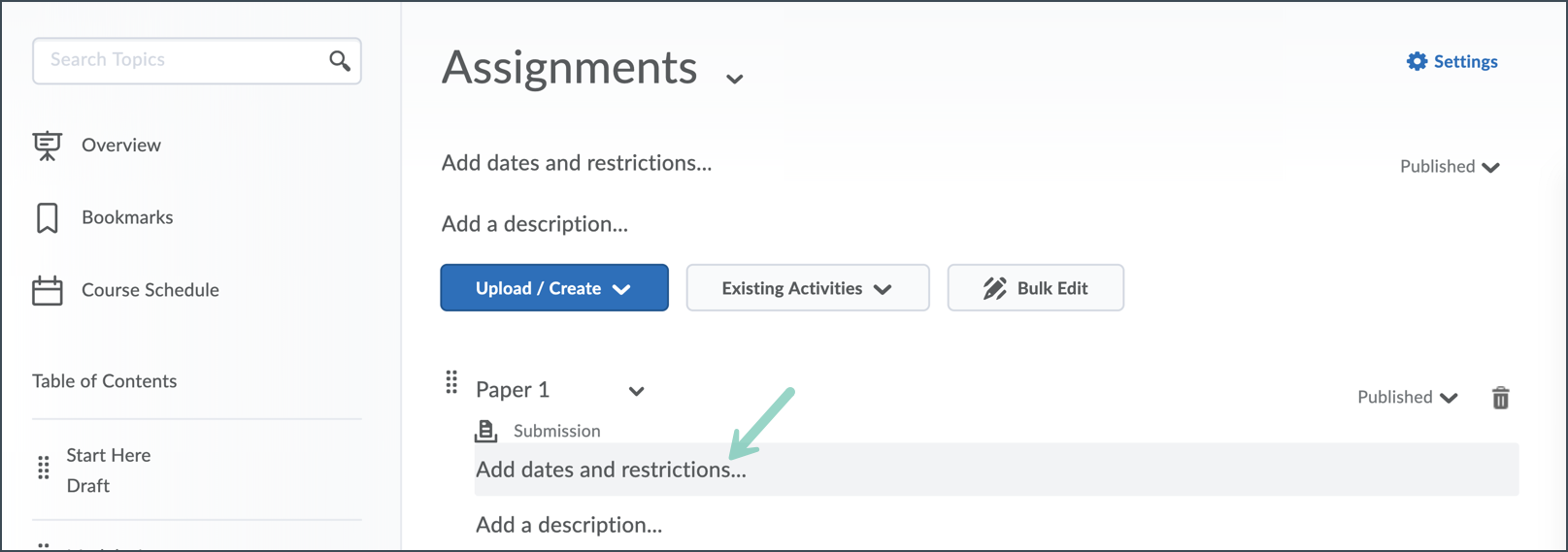Screen dimensions: 1568x552
Task: Click the Bookmarks ribbon icon
Action: tap(47, 218)
